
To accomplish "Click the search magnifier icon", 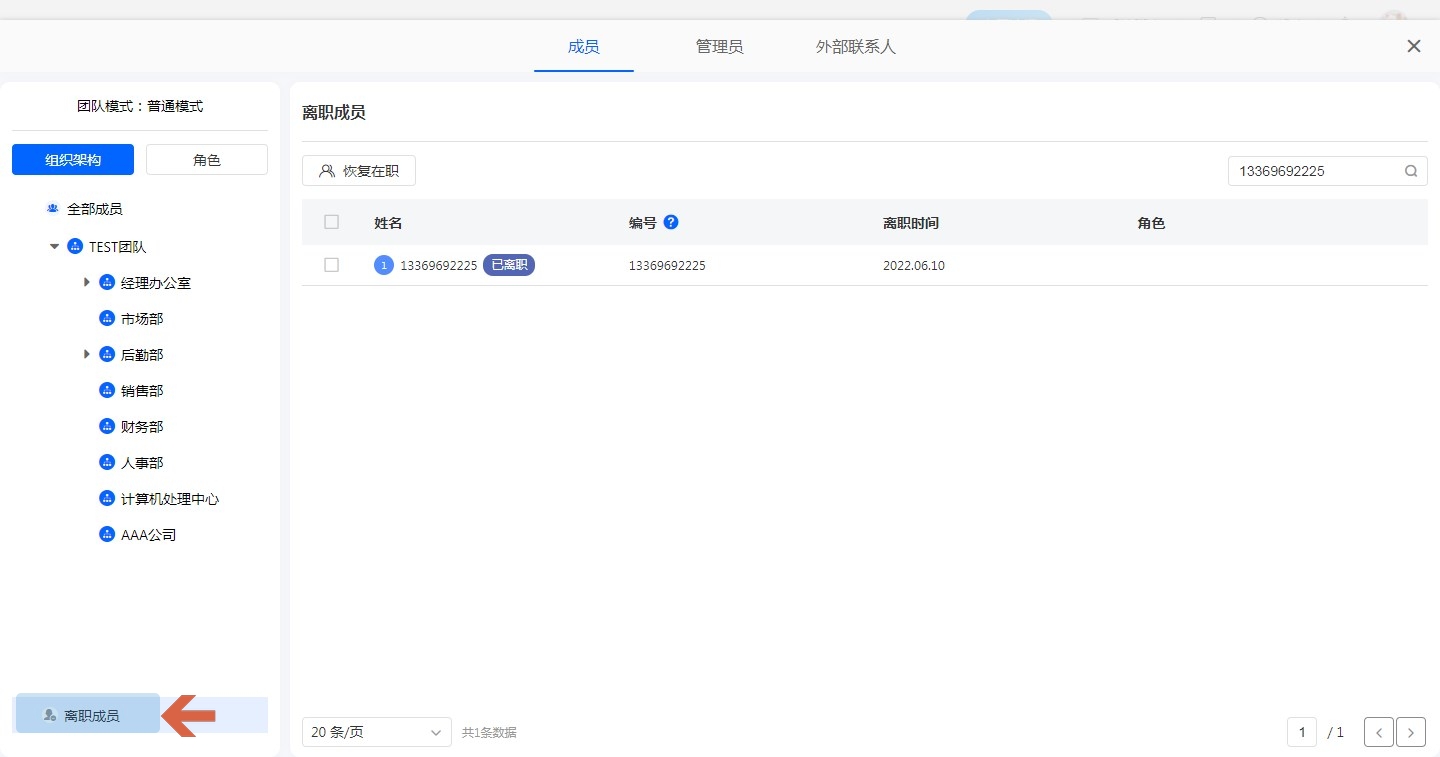I will coord(1411,171).
